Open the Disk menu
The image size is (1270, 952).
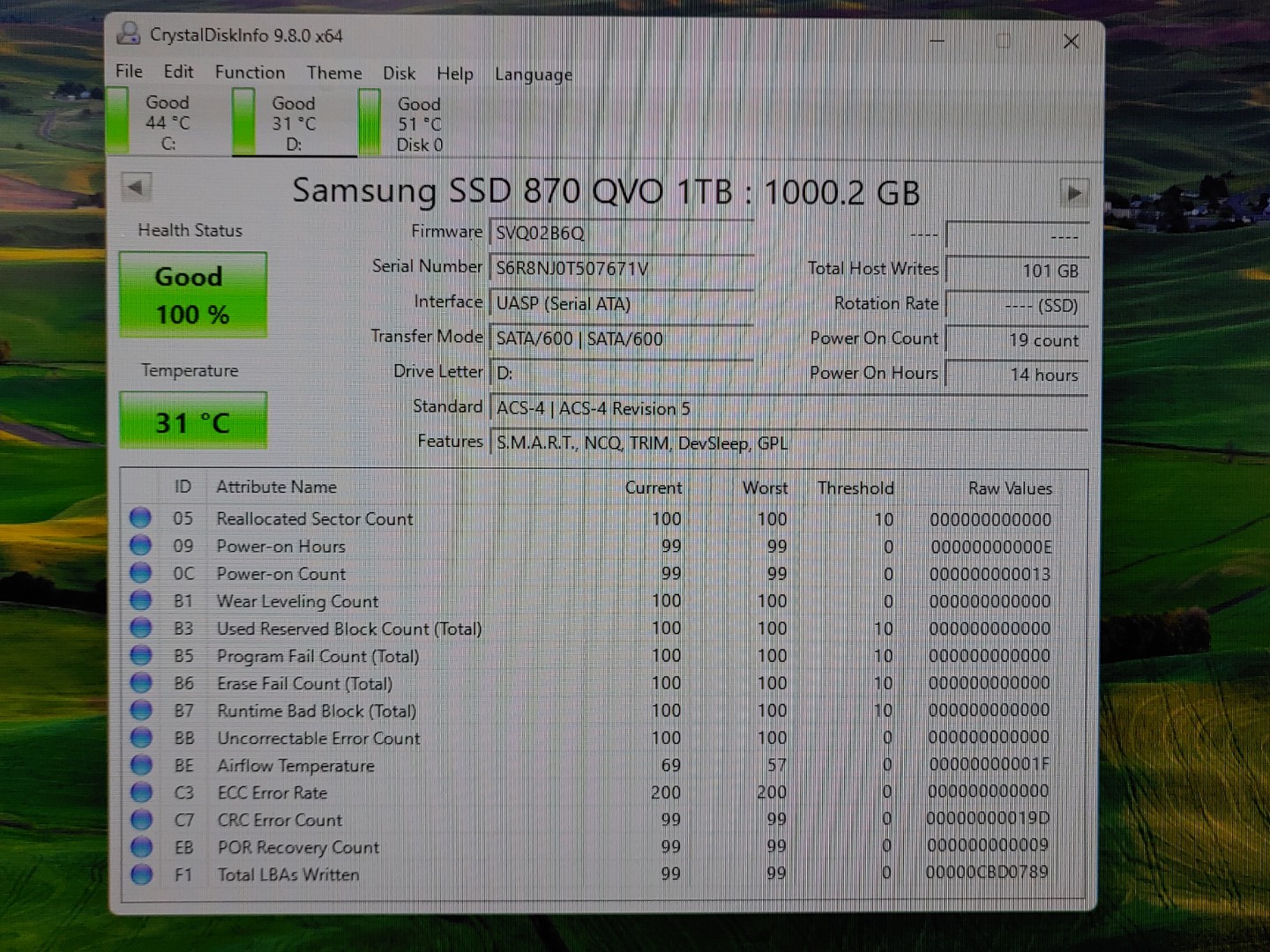(x=399, y=74)
